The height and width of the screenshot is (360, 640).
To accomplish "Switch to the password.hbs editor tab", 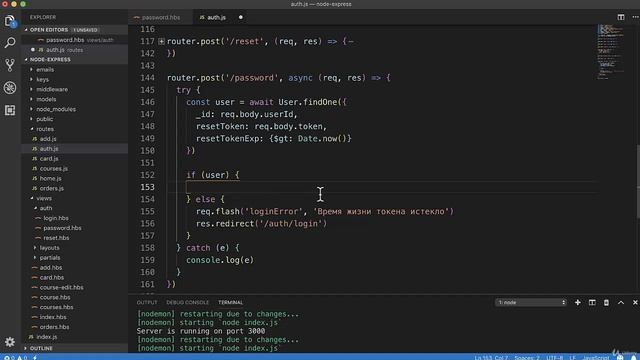I will pyautogui.click(x=160, y=18).
